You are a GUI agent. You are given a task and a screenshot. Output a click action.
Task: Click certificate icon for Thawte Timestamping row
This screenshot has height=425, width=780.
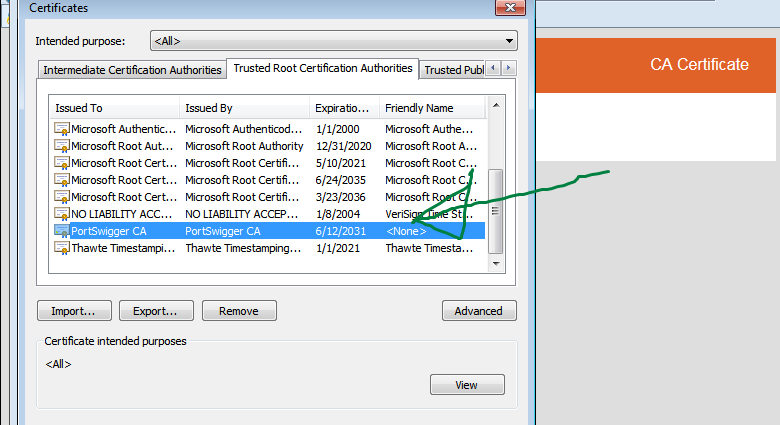pyautogui.click(x=62, y=248)
